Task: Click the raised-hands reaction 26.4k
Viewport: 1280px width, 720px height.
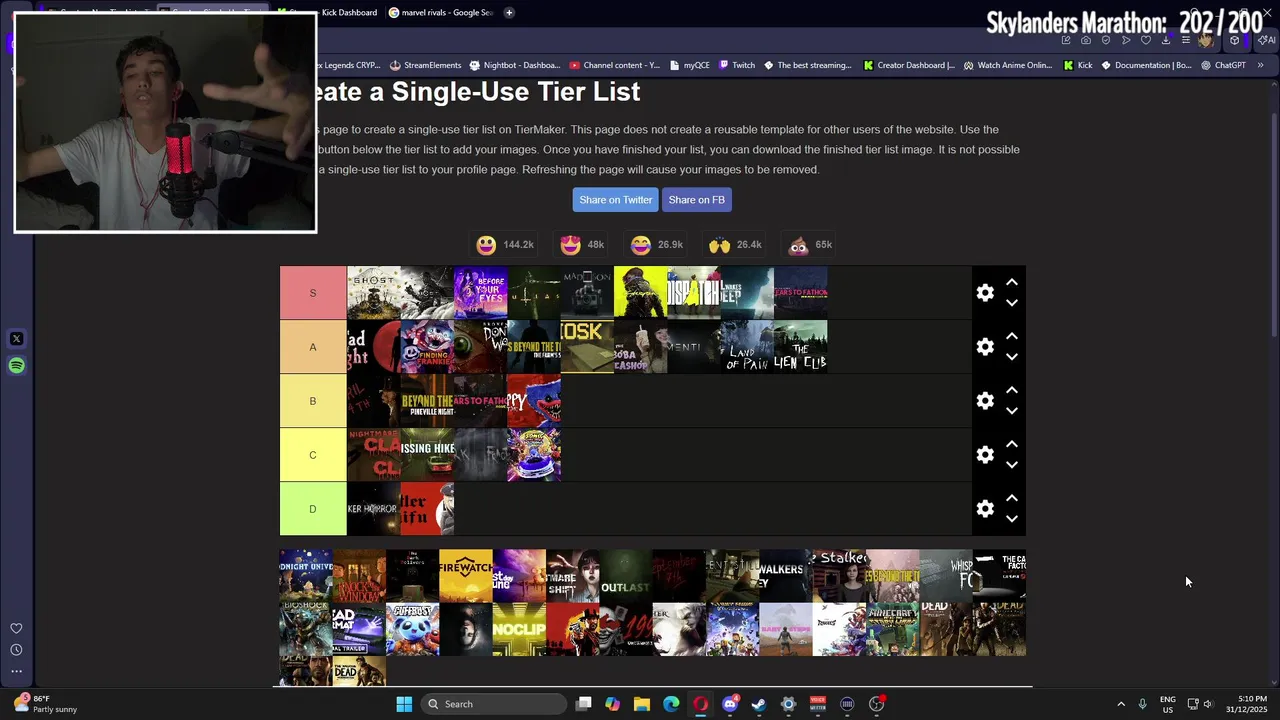Action: tap(735, 245)
